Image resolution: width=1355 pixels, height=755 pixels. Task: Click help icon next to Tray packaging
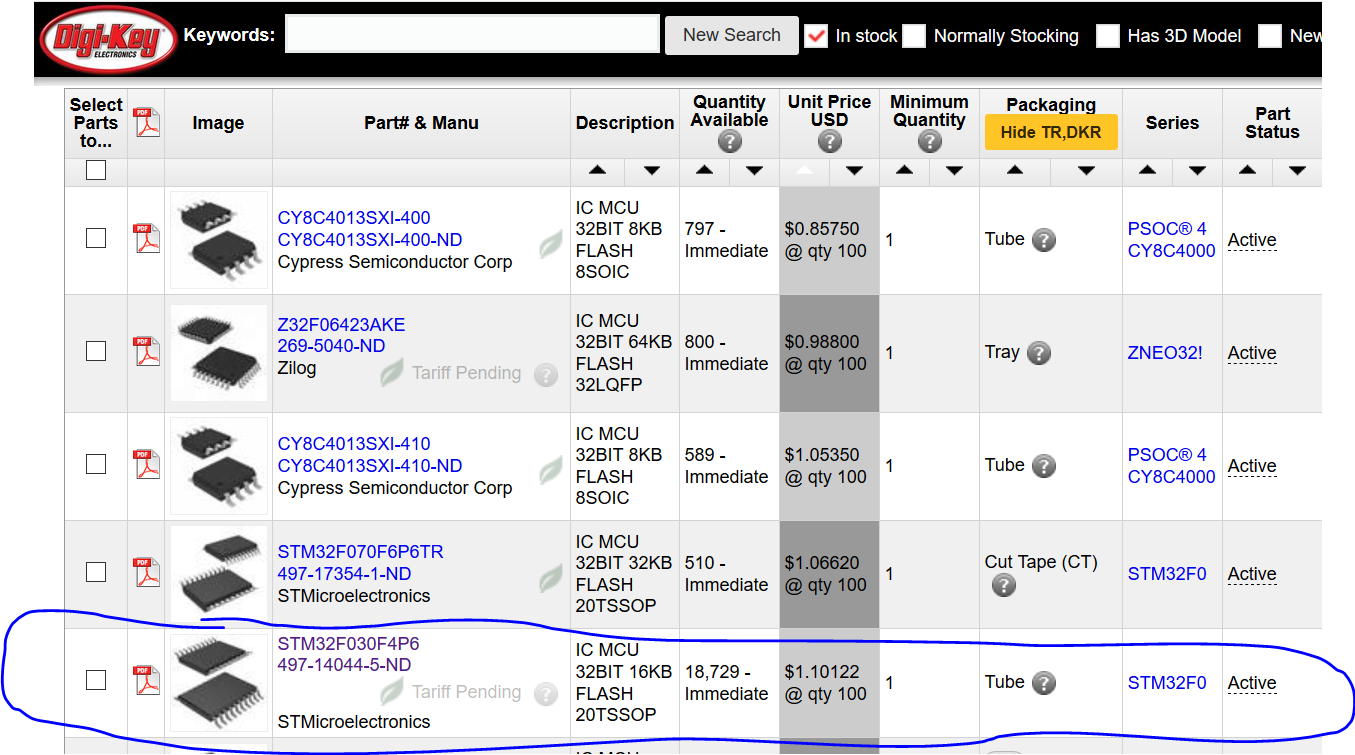[1039, 353]
